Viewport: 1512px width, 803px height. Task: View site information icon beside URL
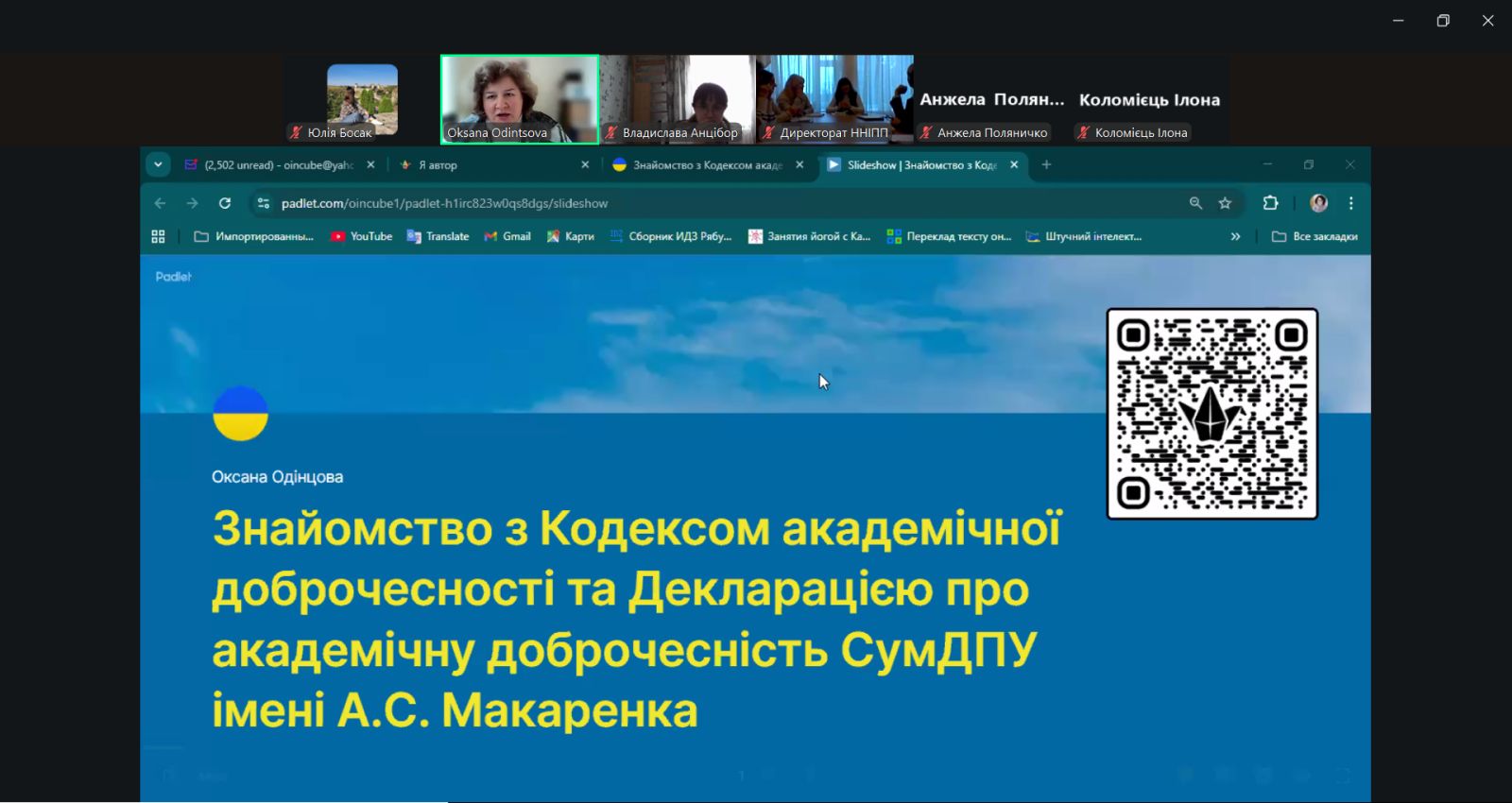coord(264,203)
